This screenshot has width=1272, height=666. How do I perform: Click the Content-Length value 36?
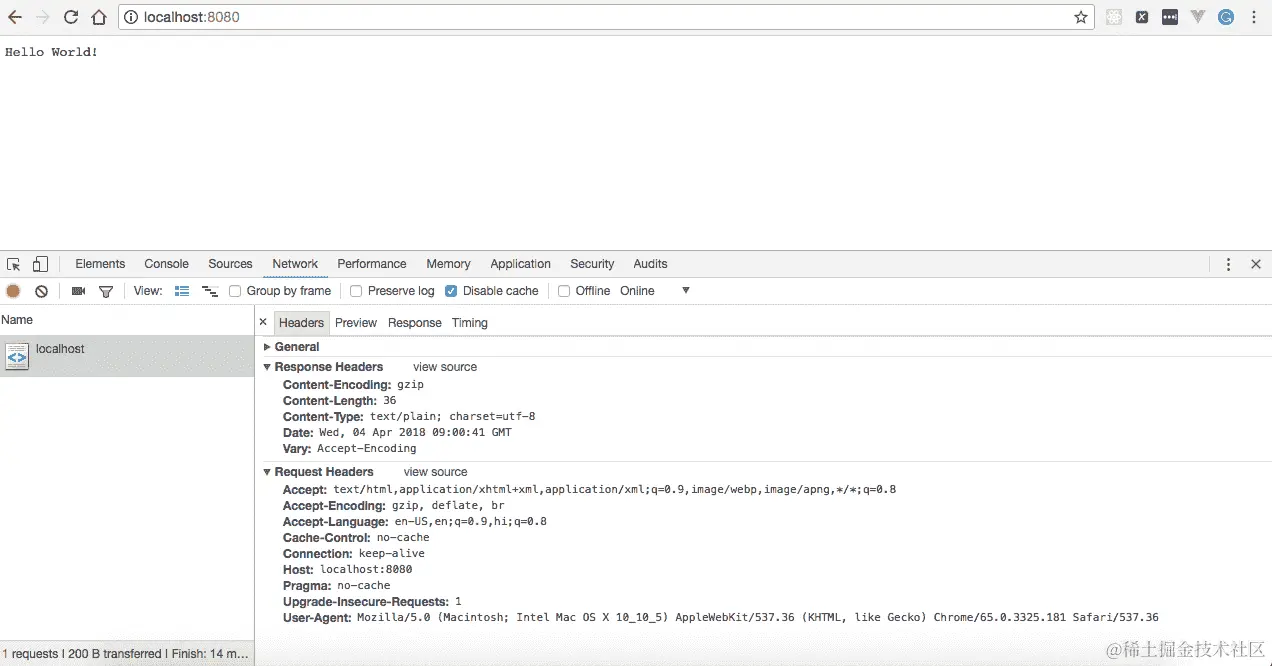coord(389,401)
